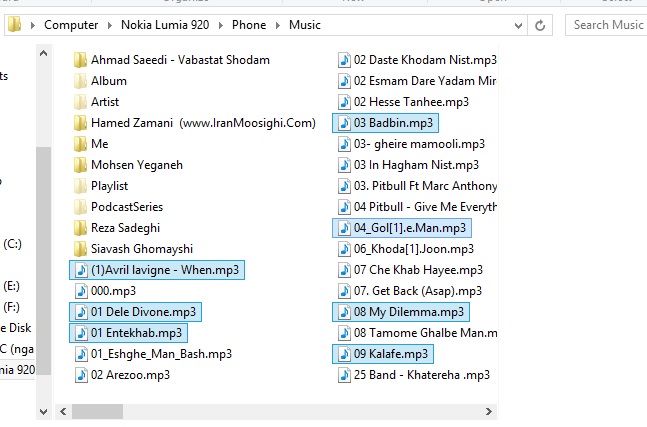Refresh the Music folder view
This screenshot has height=427, width=647.
click(x=541, y=25)
